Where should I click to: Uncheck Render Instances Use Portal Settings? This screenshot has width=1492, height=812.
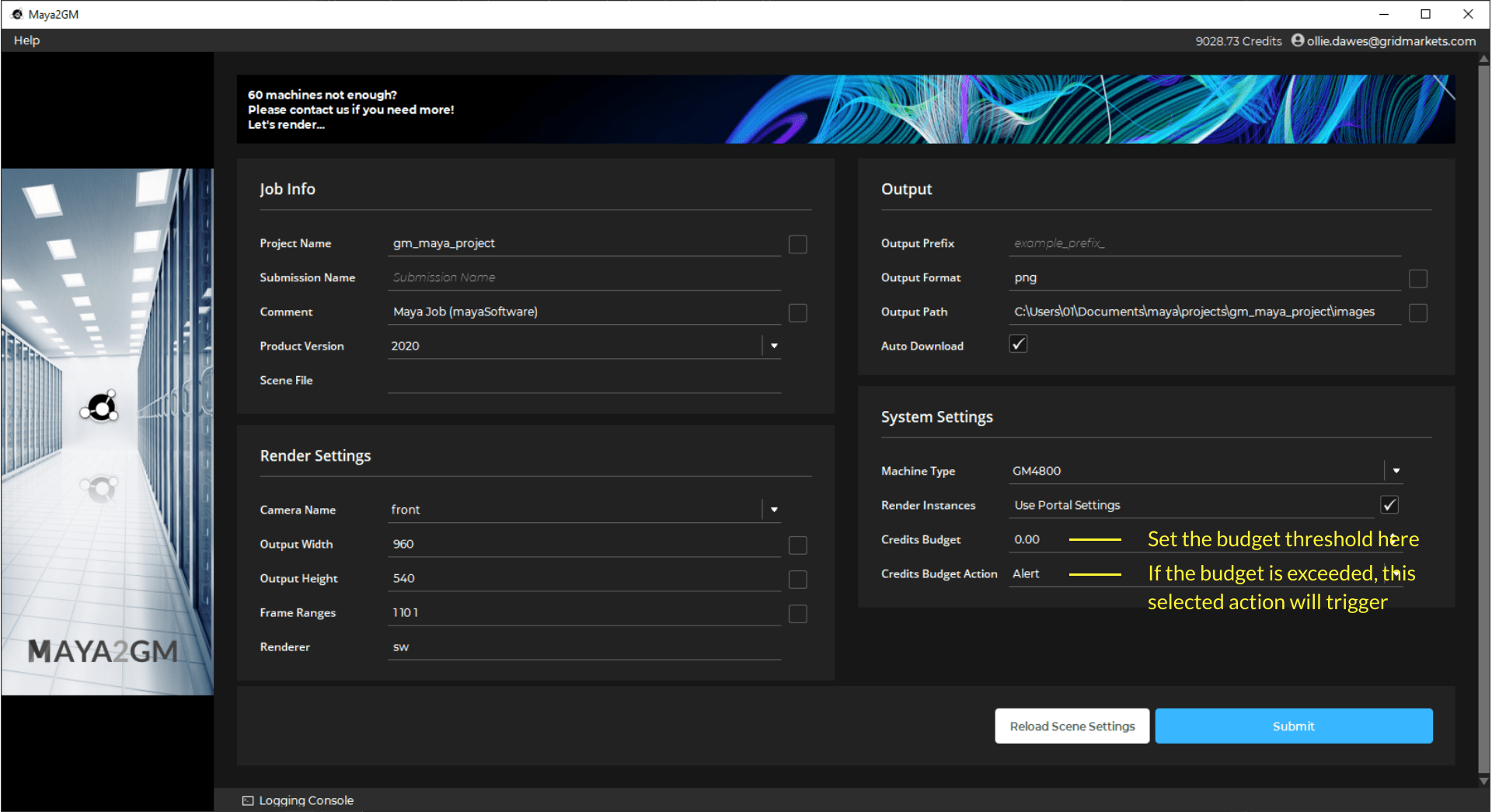pyautogui.click(x=1389, y=505)
